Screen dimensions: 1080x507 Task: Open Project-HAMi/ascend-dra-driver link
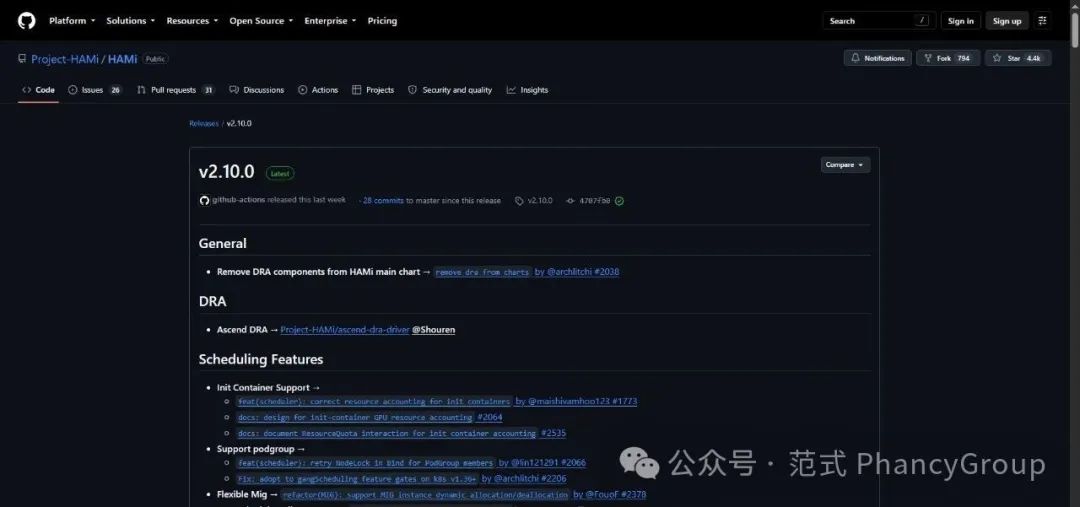344,330
